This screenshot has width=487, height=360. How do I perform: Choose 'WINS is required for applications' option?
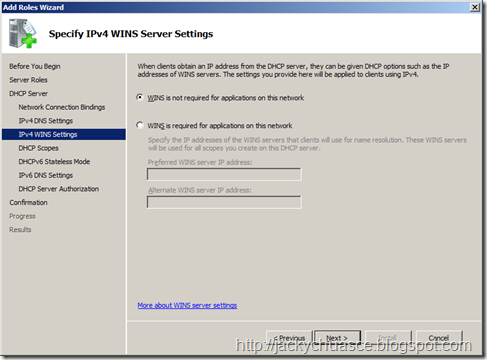pos(140,125)
